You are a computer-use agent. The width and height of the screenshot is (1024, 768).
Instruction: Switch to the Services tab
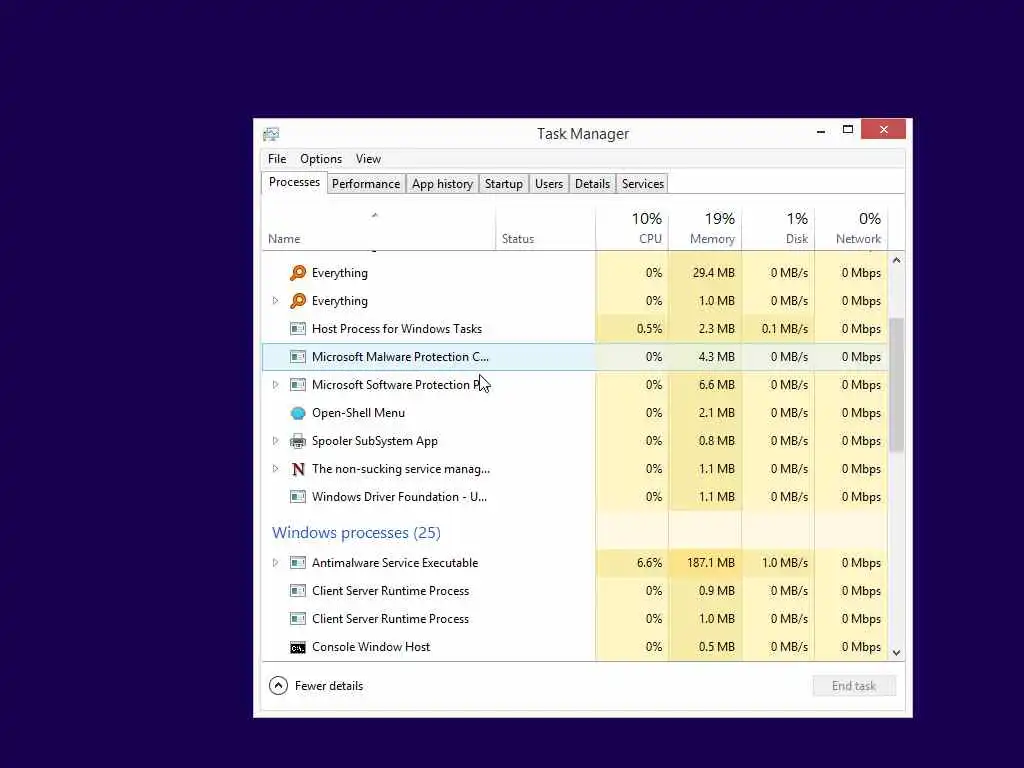643,184
